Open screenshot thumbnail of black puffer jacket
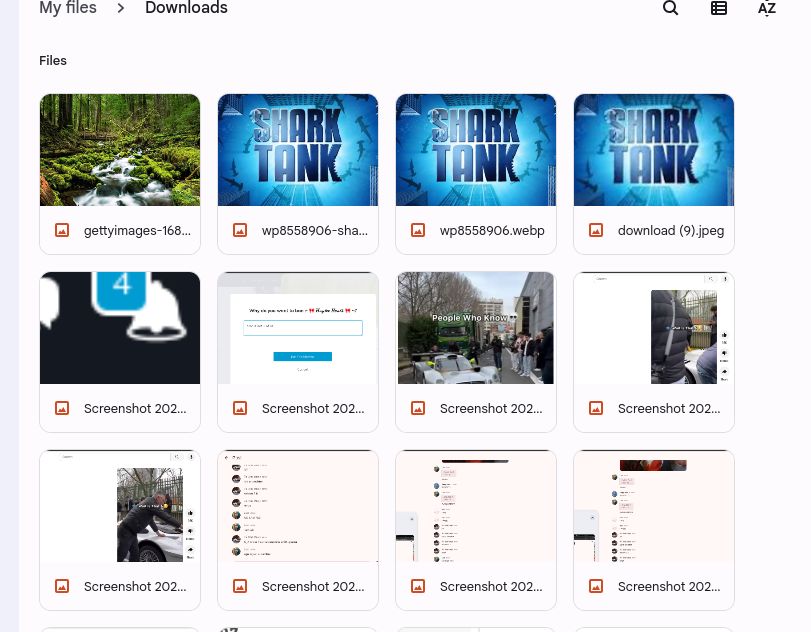Viewport: 811px width, 632px height. (x=654, y=328)
